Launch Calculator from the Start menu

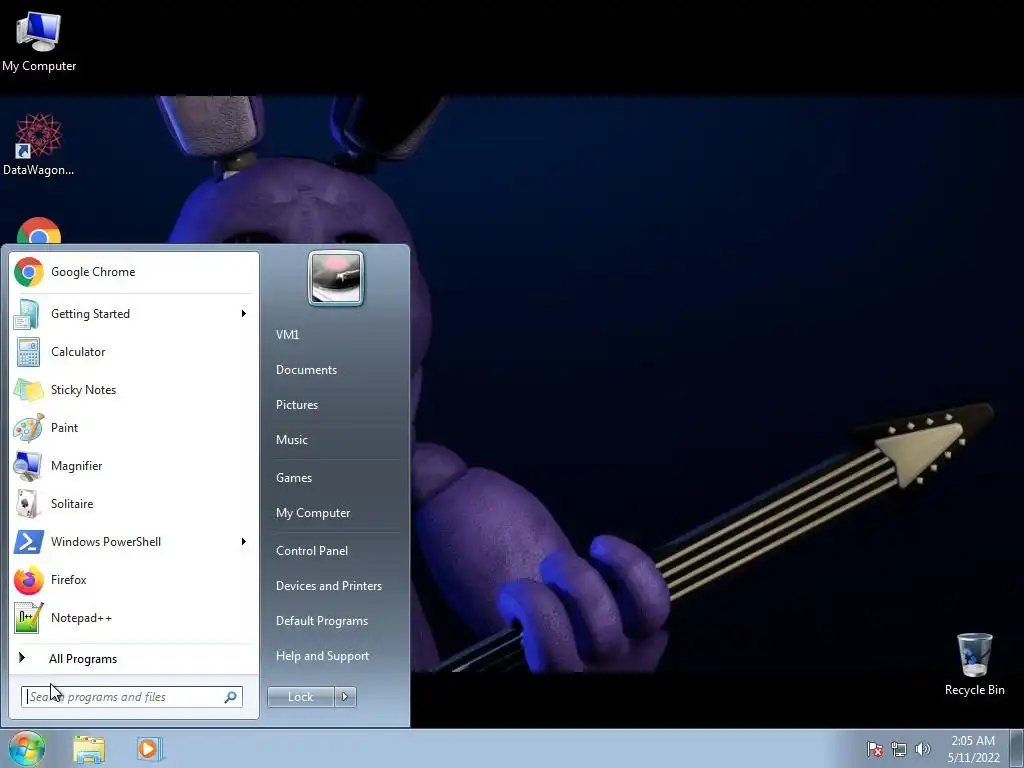(133, 352)
